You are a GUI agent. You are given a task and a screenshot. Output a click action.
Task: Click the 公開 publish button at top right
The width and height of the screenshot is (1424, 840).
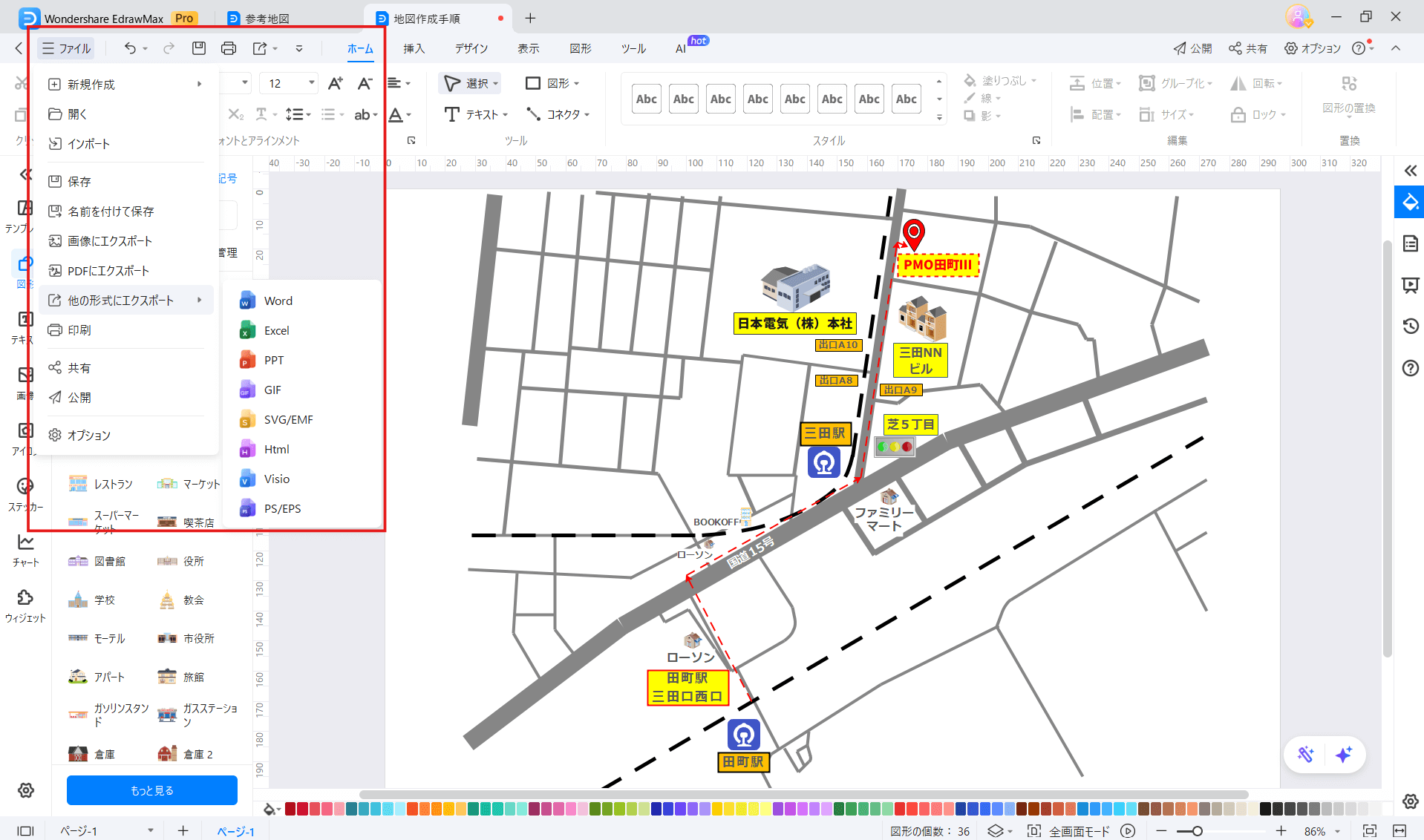click(1192, 48)
